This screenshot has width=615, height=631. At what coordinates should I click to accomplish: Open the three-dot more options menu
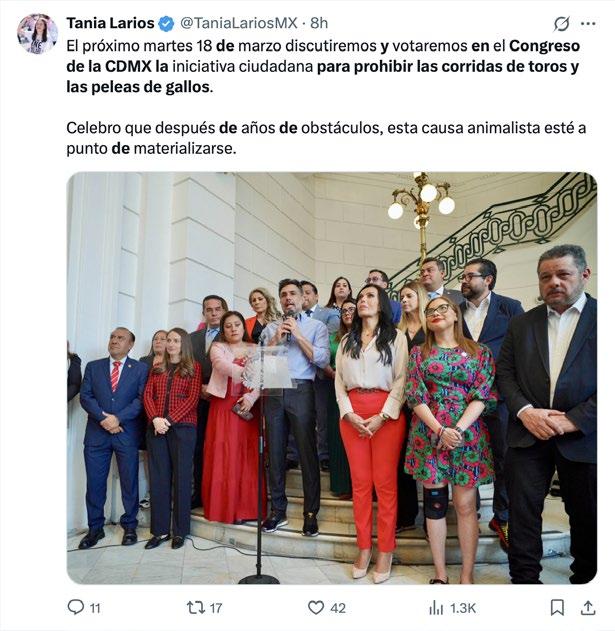(x=588, y=24)
